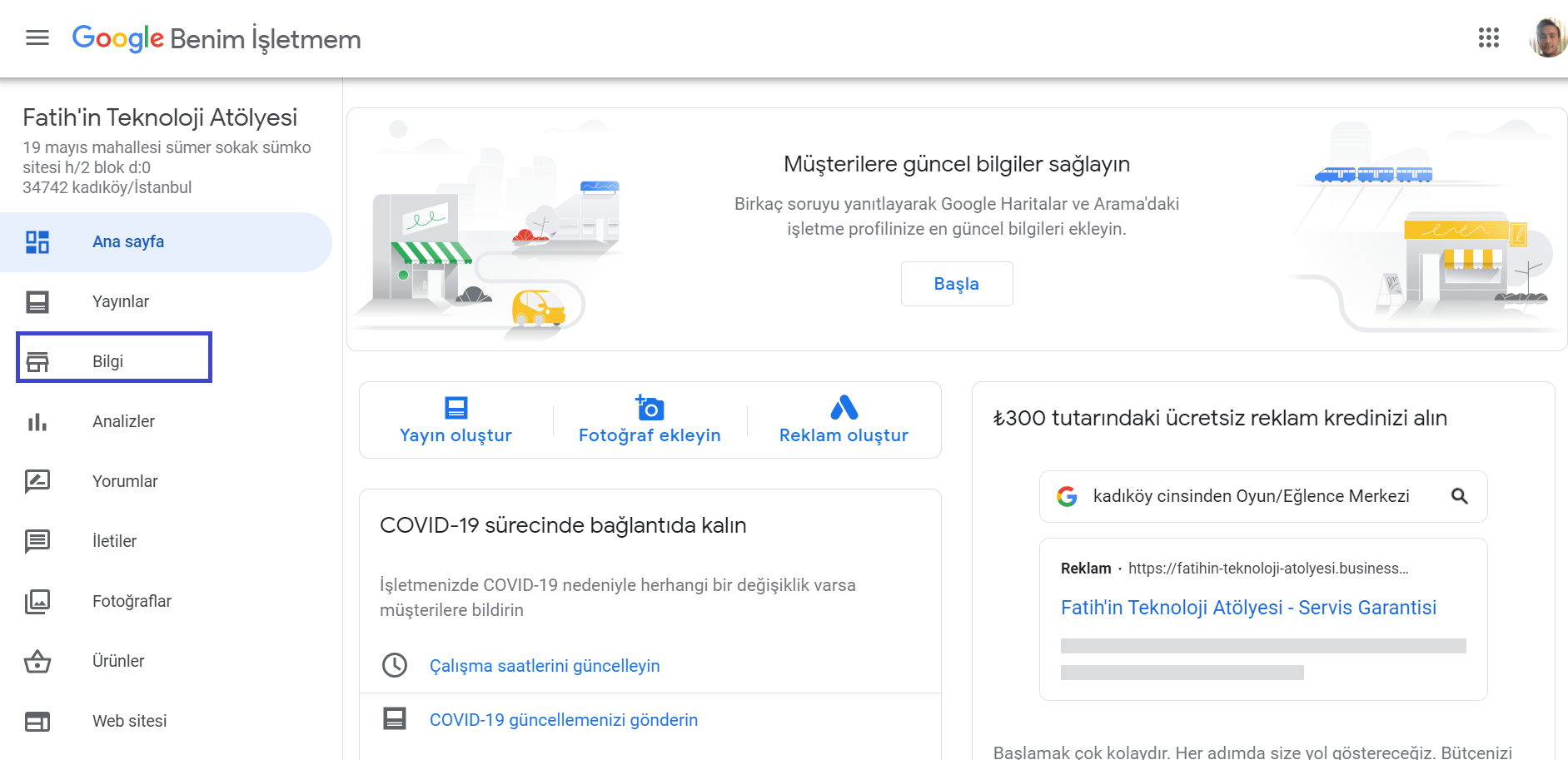This screenshot has height=760, width=1568.
Task: Click the clock icon for working hours
Action: pyautogui.click(x=394, y=665)
